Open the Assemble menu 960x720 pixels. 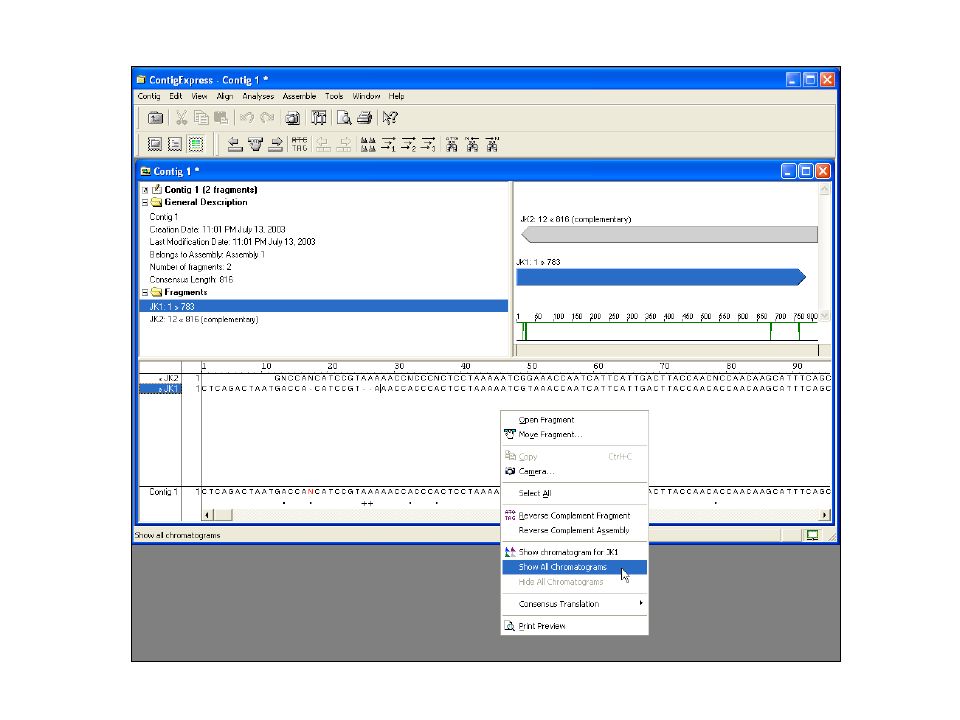click(299, 96)
